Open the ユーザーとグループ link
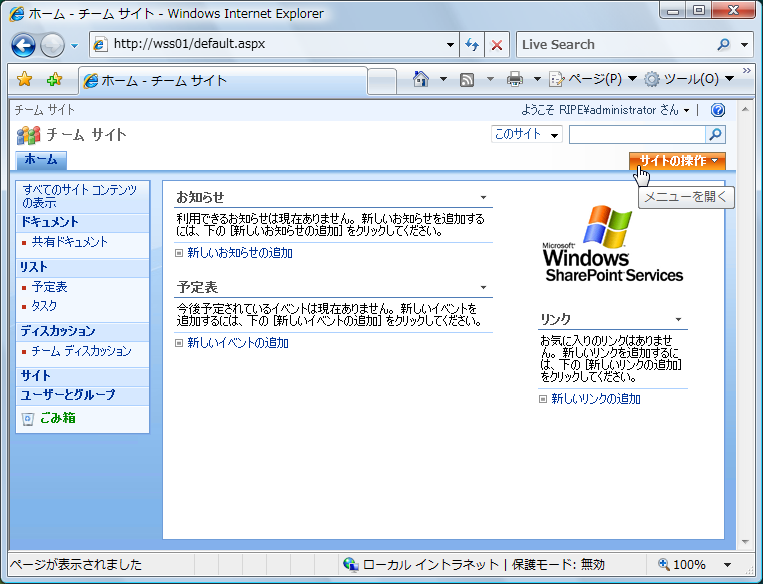Image resolution: width=763 pixels, height=584 pixels. (x=68, y=395)
